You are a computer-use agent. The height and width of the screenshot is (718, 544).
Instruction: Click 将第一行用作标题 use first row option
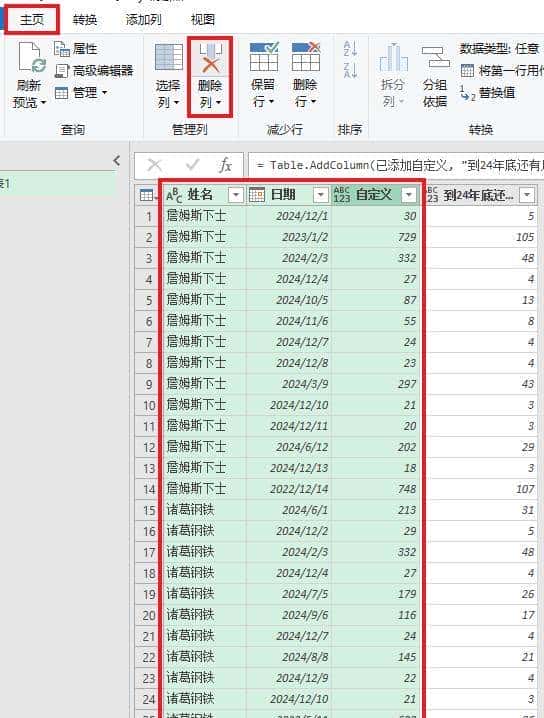pos(502,71)
